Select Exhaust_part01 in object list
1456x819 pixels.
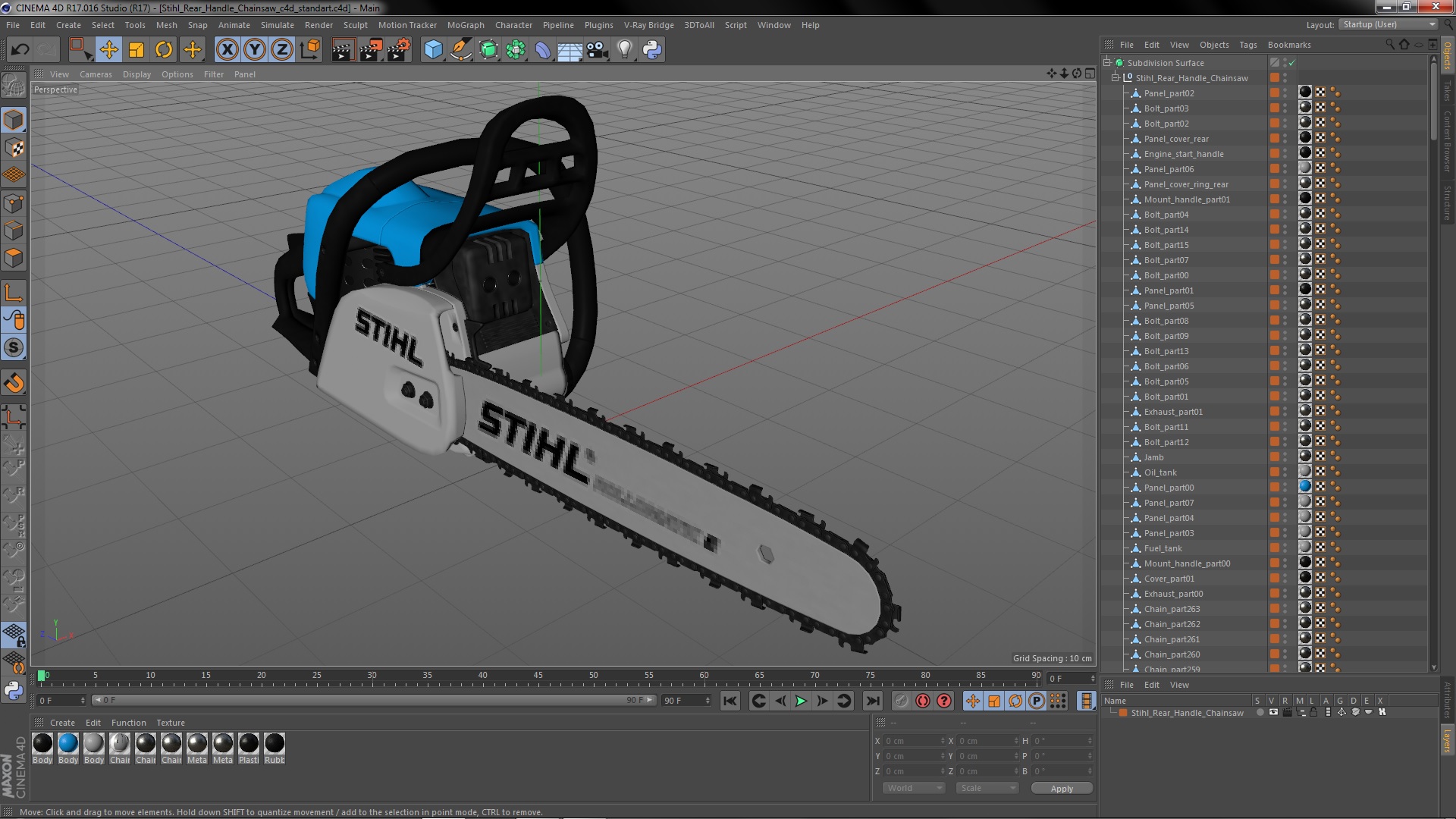1173,412
